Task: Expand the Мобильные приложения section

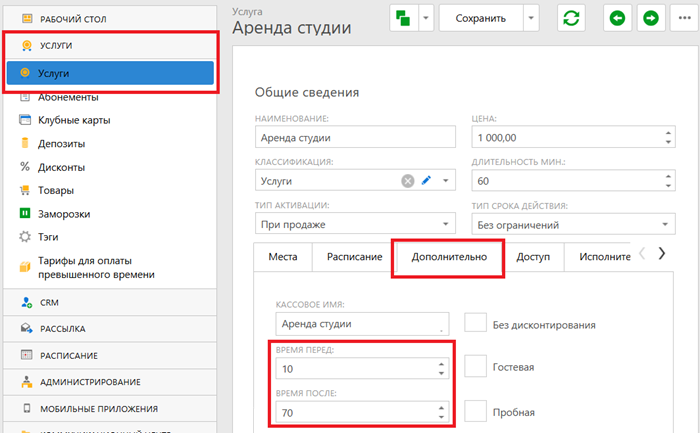Action: (x=109, y=408)
